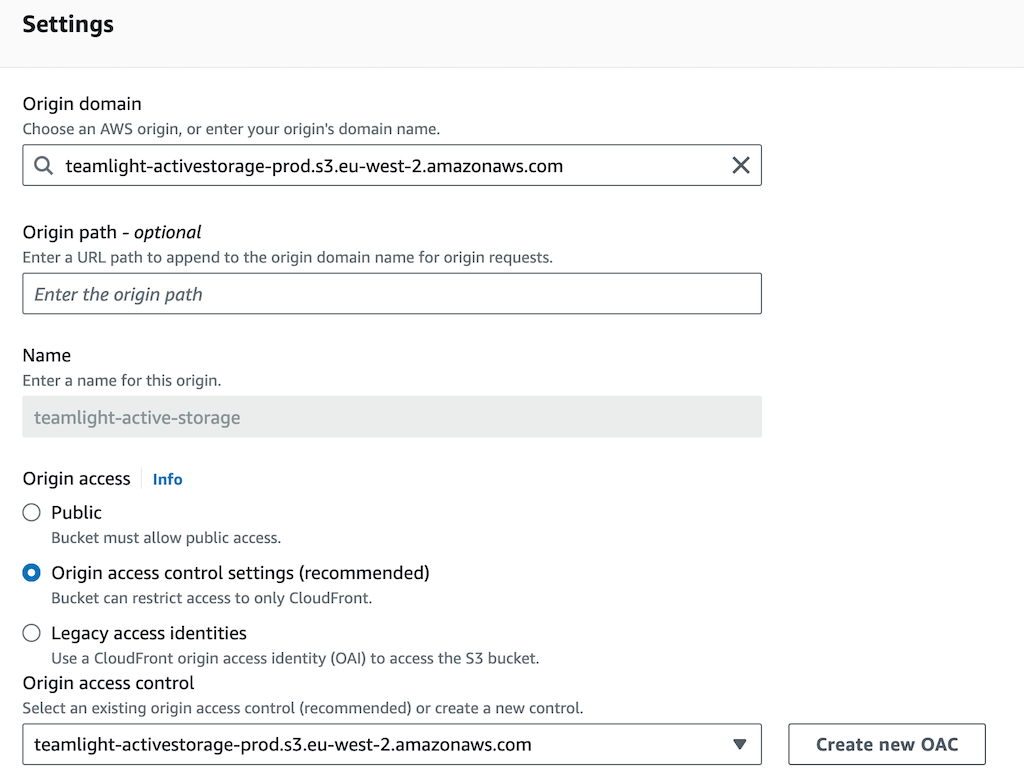
Task: Click the Settings section heading
Action: (x=68, y=24)
